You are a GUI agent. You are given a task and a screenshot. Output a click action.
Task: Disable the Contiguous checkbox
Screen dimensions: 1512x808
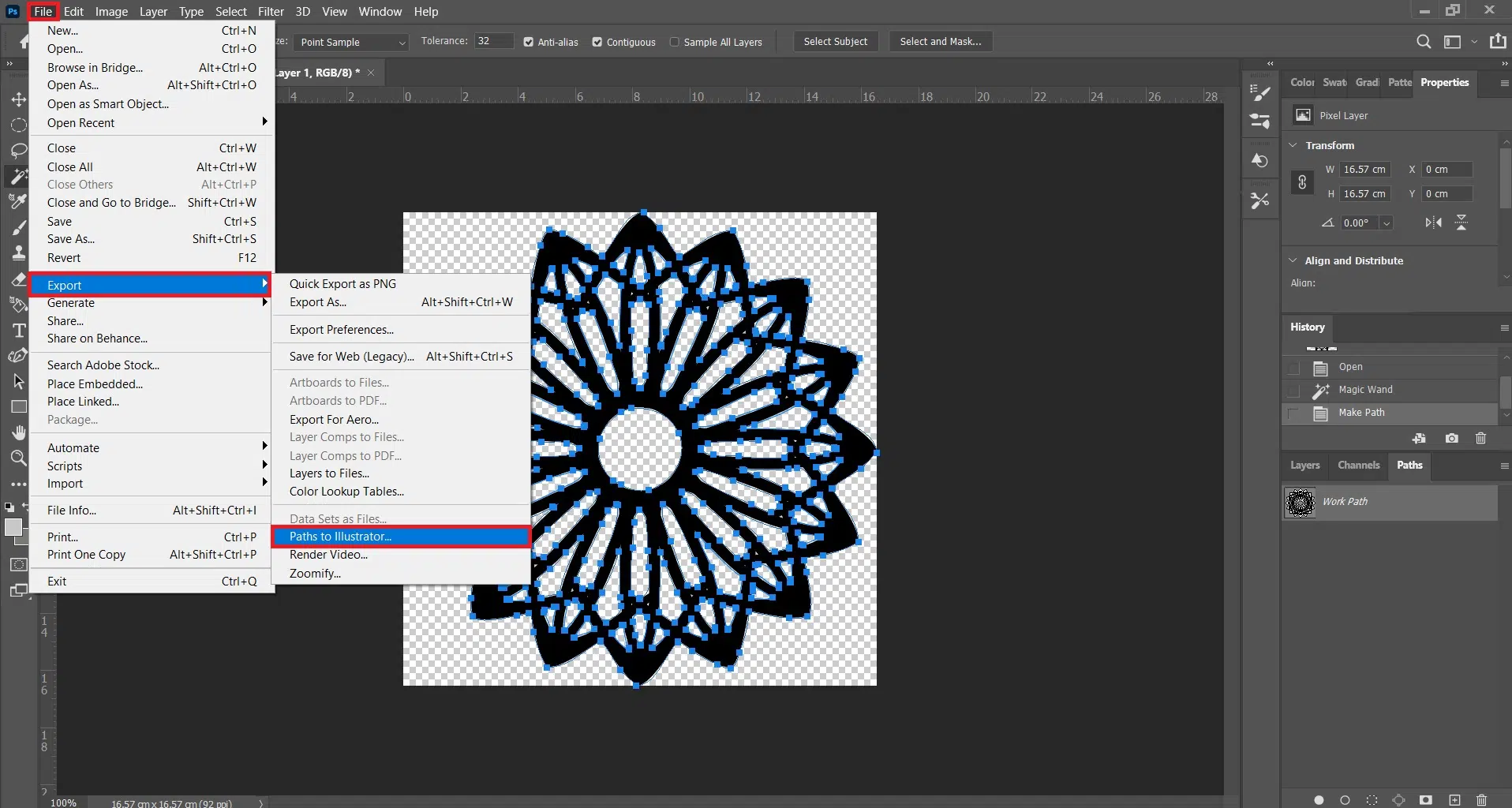[x=597, y=43]
